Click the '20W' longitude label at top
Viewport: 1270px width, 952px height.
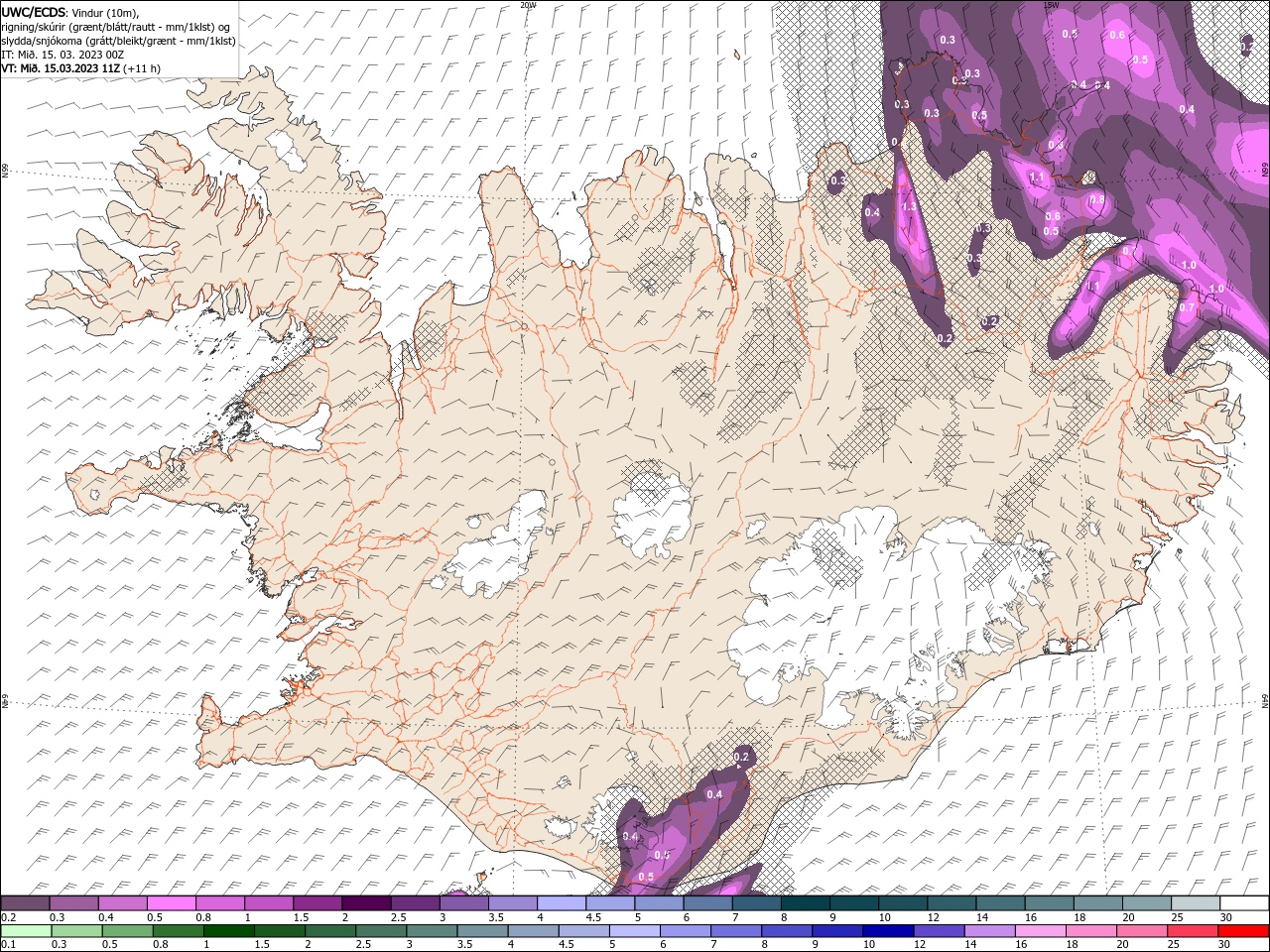coord(528,5)
